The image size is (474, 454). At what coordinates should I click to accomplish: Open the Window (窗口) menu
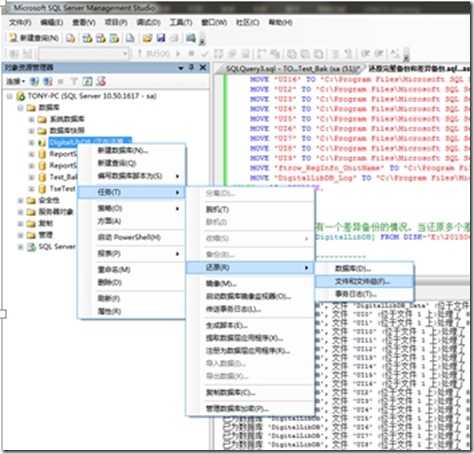coord(214,22)
